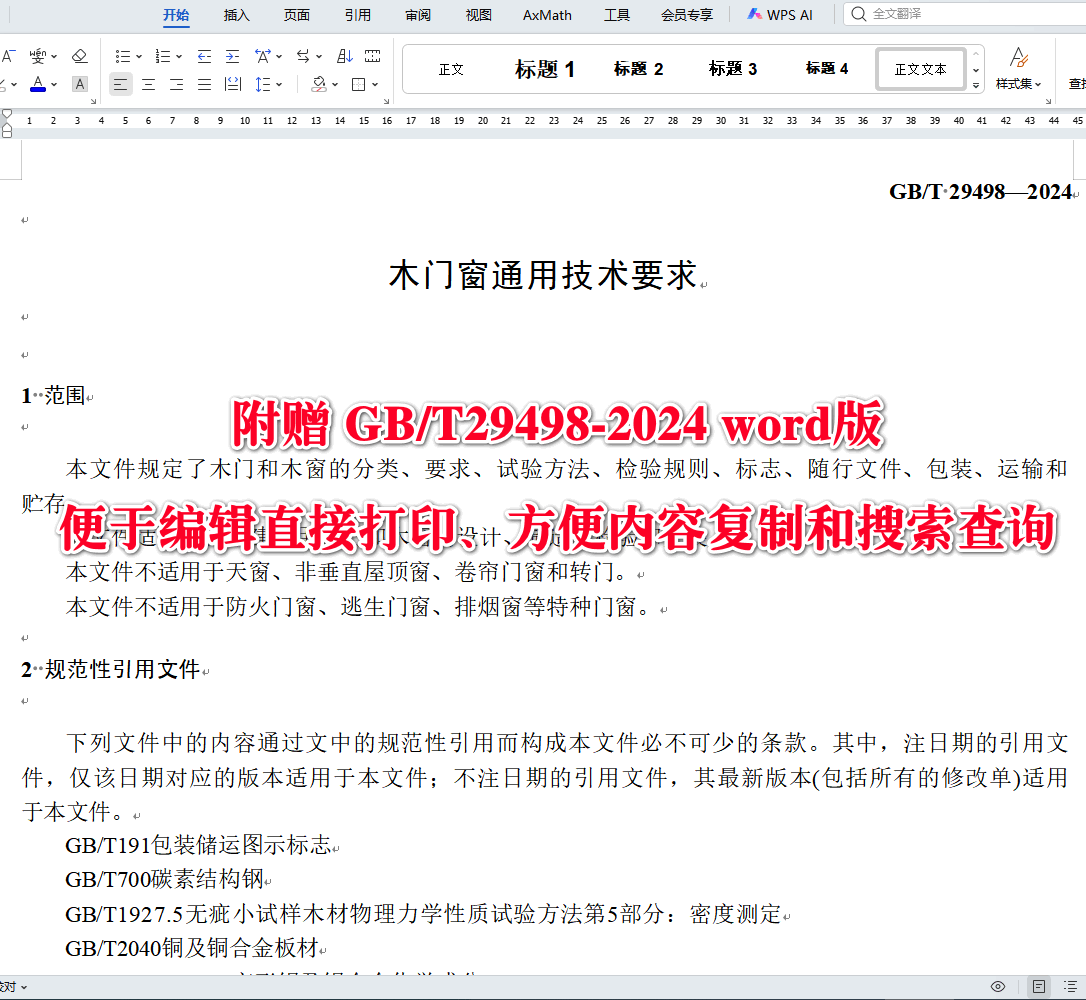Viewport: 1086px width, 1000px height.
Task: Select the clear formatting eraser tool
Action: point(80,56)
